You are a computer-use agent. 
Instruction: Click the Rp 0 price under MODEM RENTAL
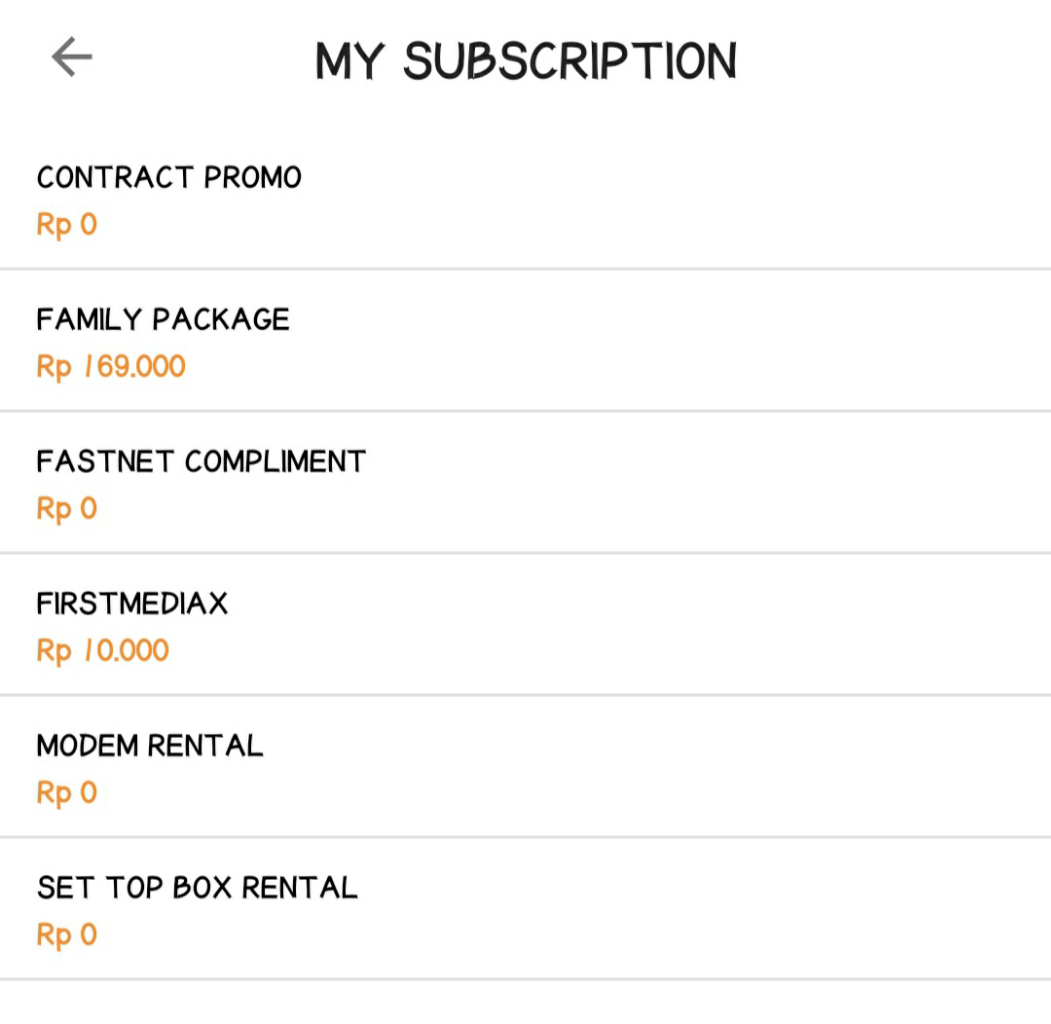coord(67,792)
